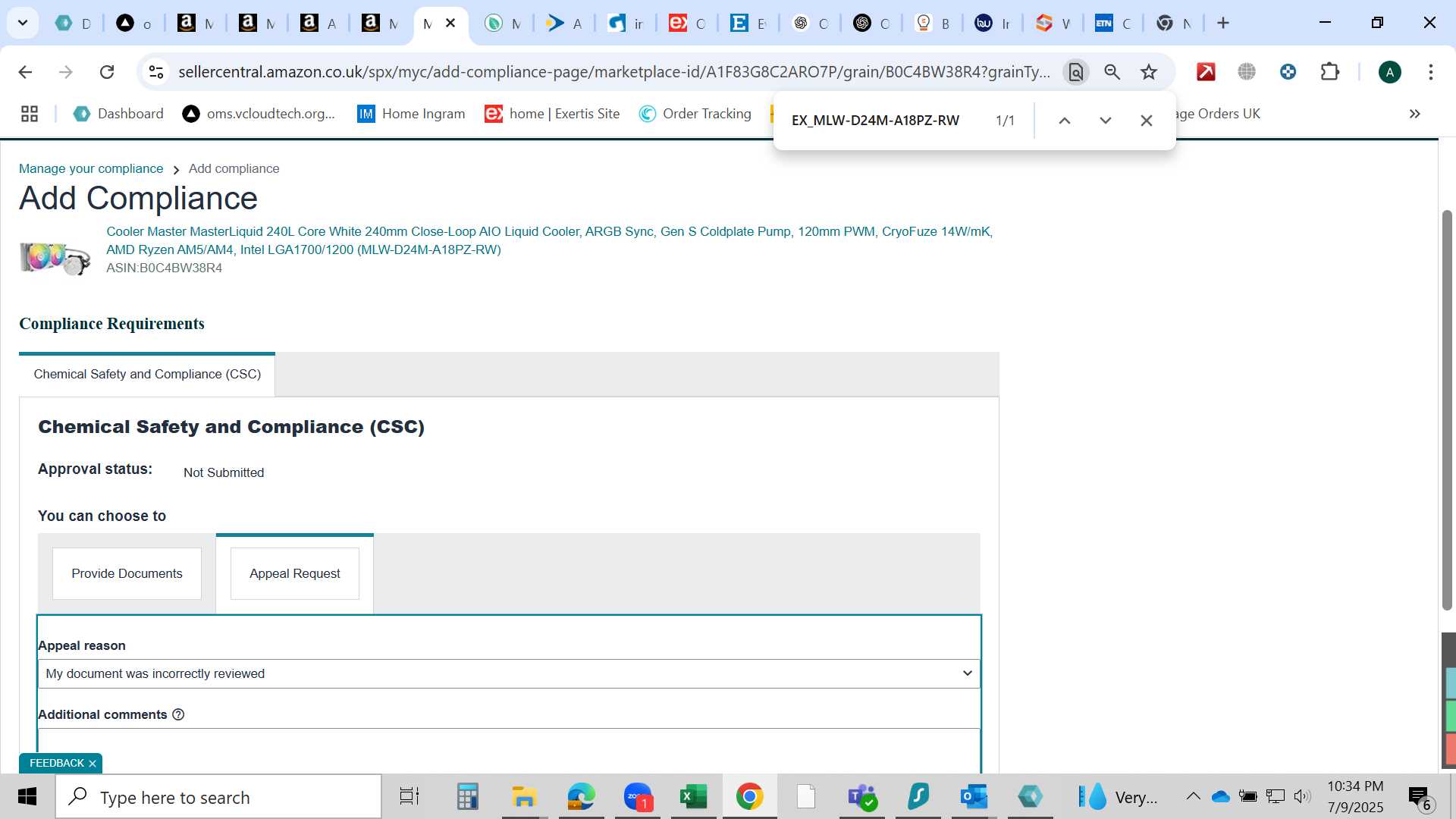The width and height of the screenshot is (1456, 819).
Task: Launch Calculator from the taskbar
Action: point(467,797)
